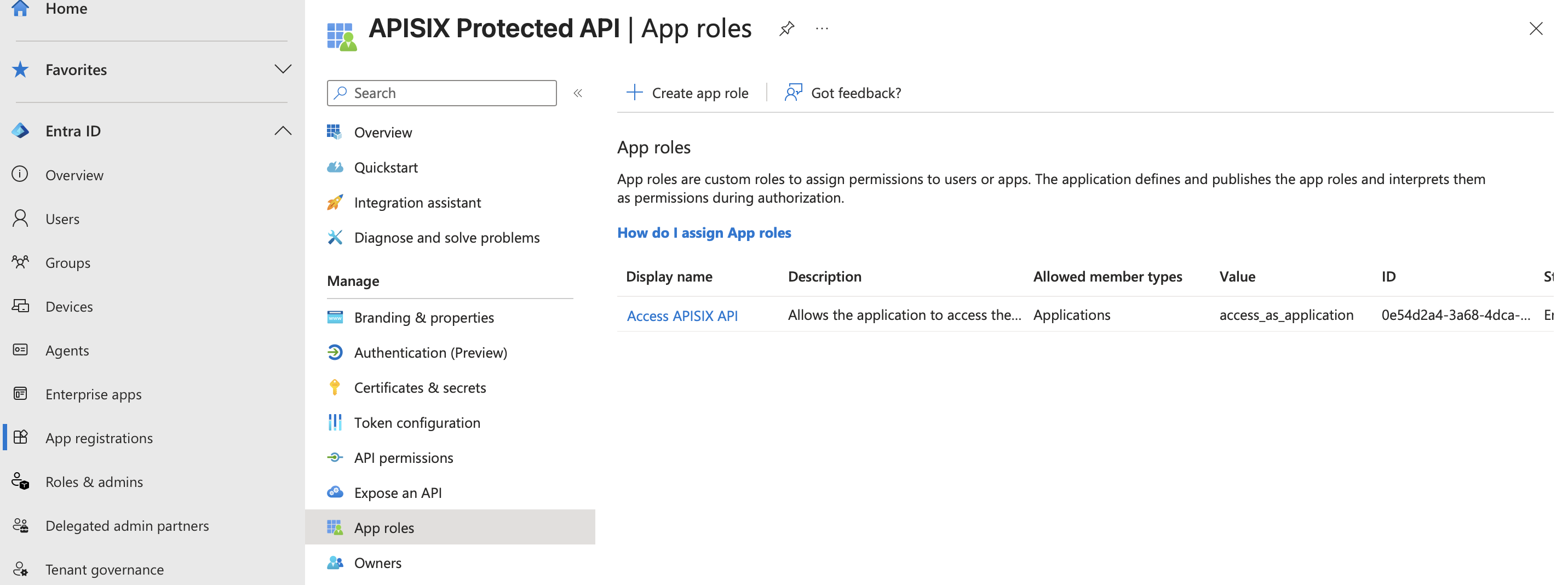Image resolution: width=1568 pixels, height=585 pixels.
Task: Click the Value column header
Action: point(1237,277)
